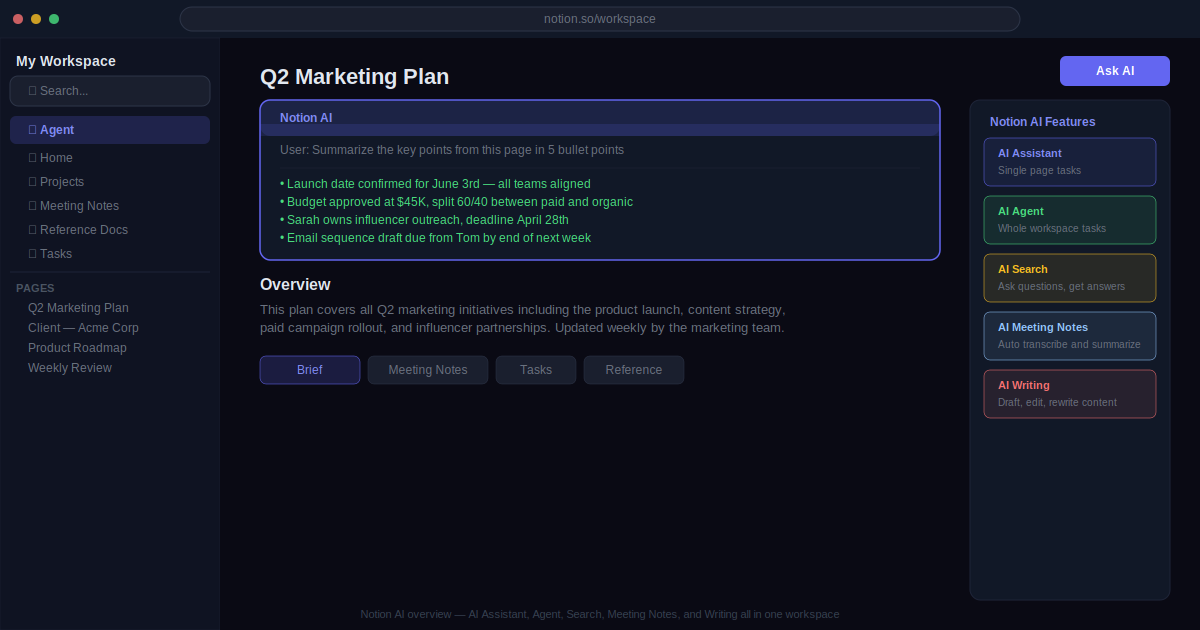Select Reference Docs in the sidebar

(110, 230)
